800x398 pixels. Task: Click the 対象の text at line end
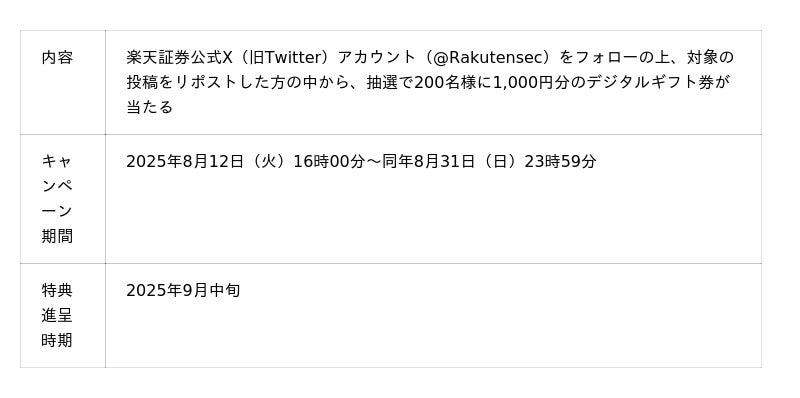click(x=710, y=58)
